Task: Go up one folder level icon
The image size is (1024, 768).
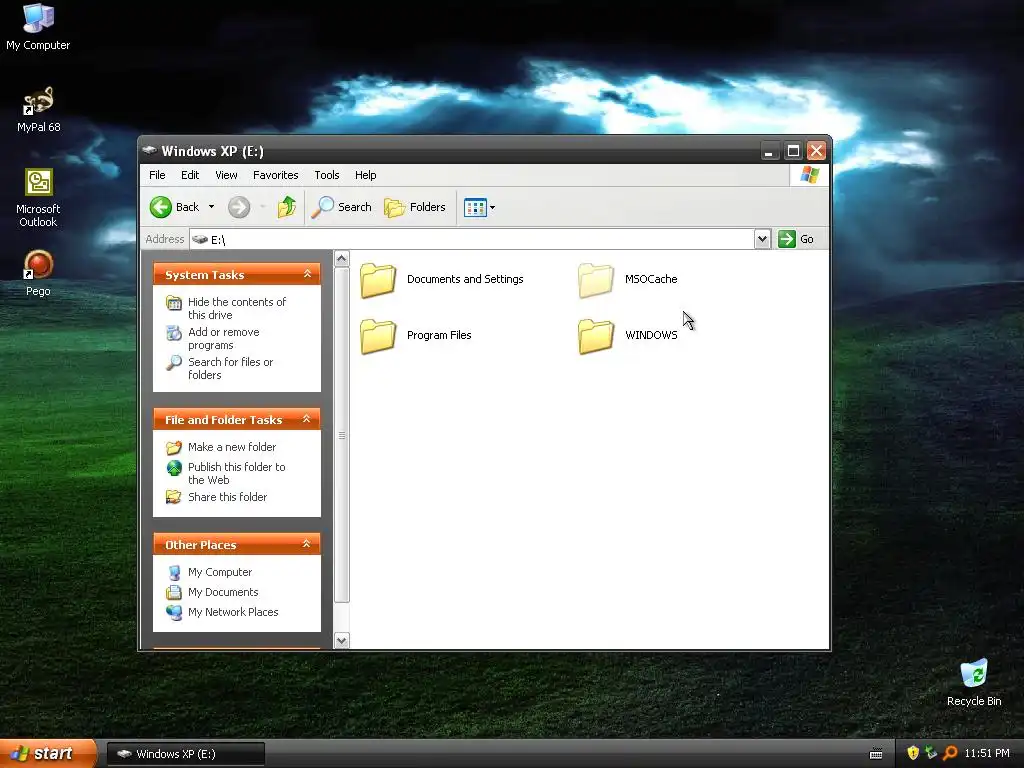Action: tap(287, 207)
